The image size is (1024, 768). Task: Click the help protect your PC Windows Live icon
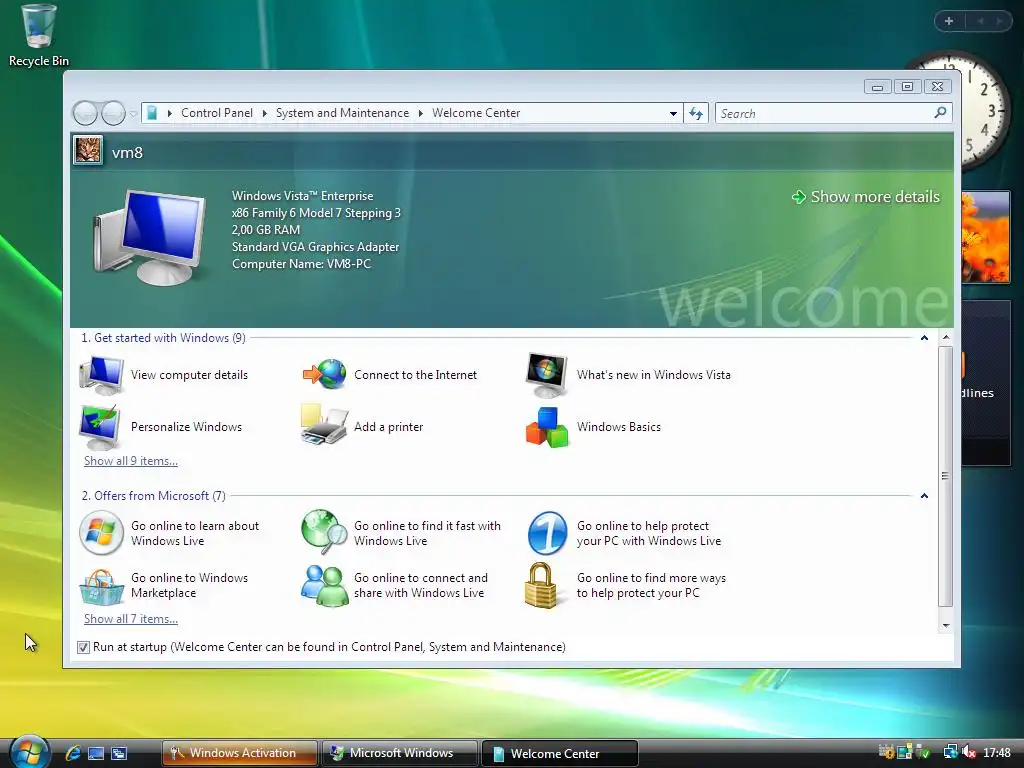click(547, 533)
